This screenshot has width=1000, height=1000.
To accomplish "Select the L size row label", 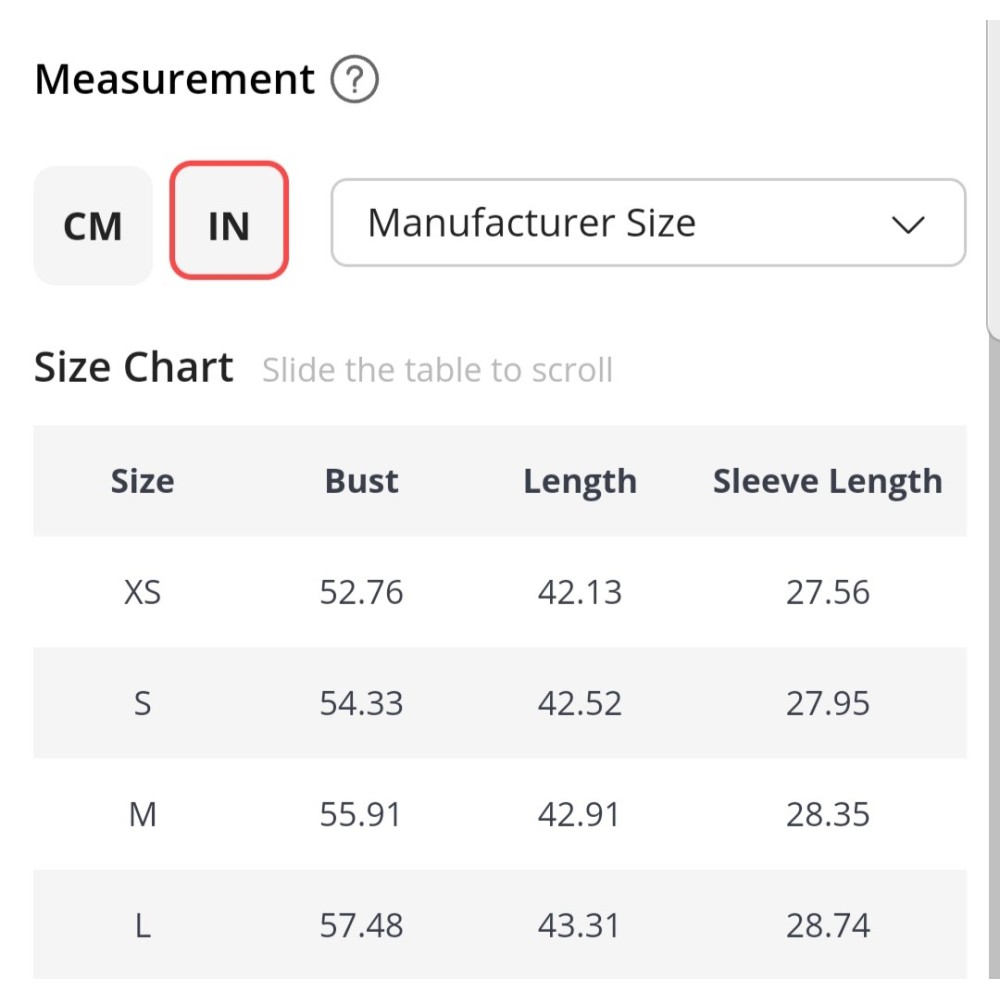I will 142,925.
